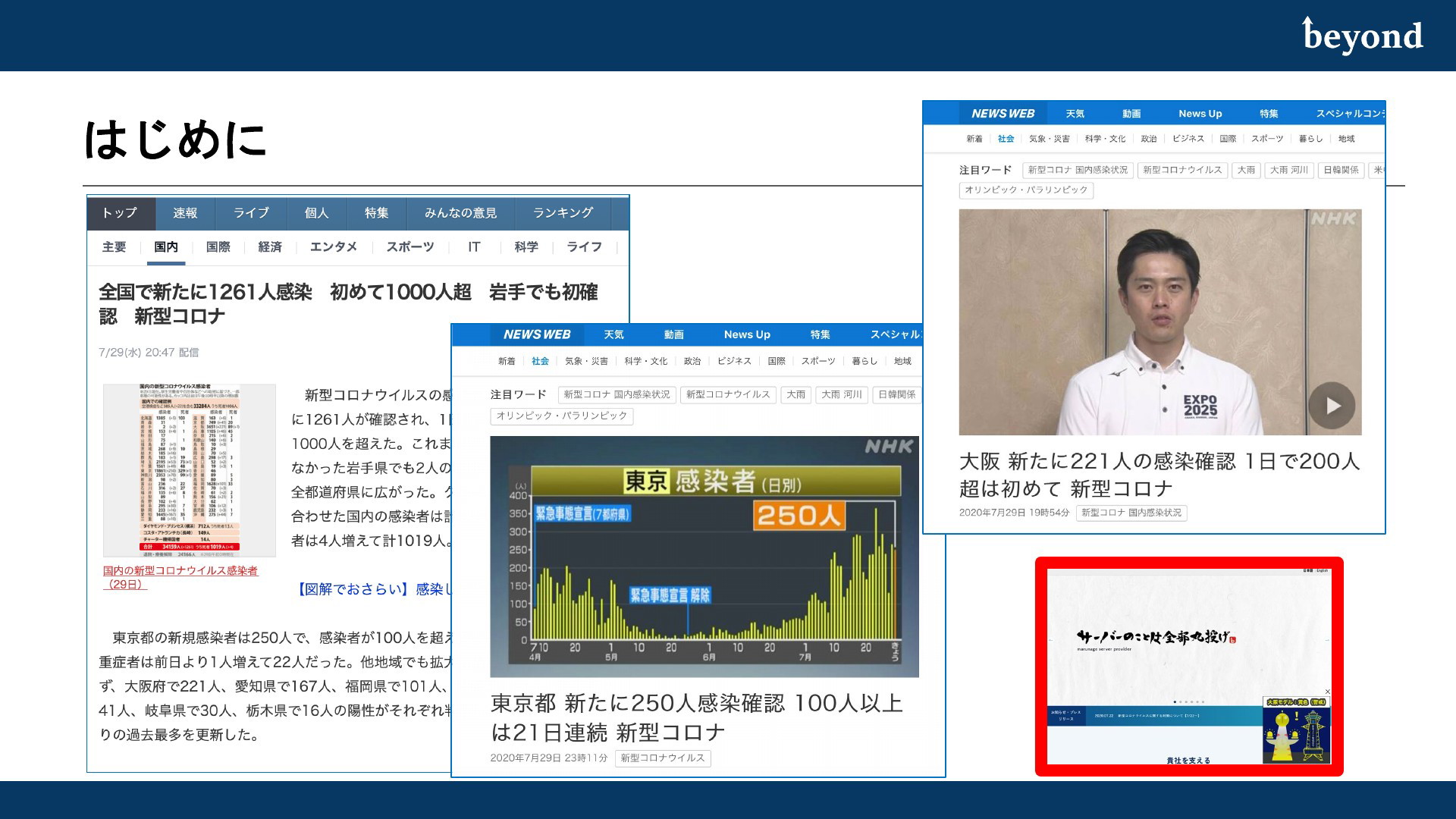The width and height of the screenshot is (1456, 819).
Task: Open the 東京 感染者 chart image
Action: (704, 557)
